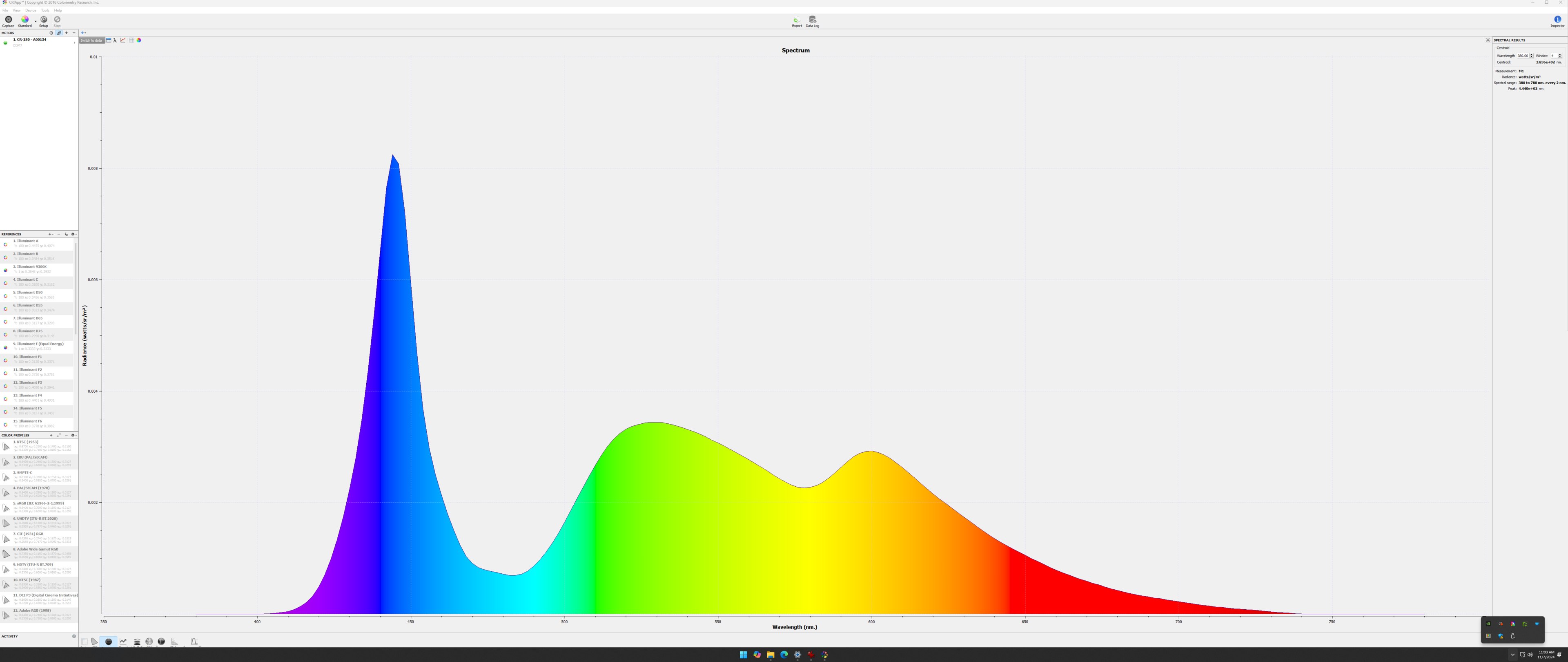
Task: Open the CRI disc view tab icon
Action: pyautogui.click(x=149, y=641)
